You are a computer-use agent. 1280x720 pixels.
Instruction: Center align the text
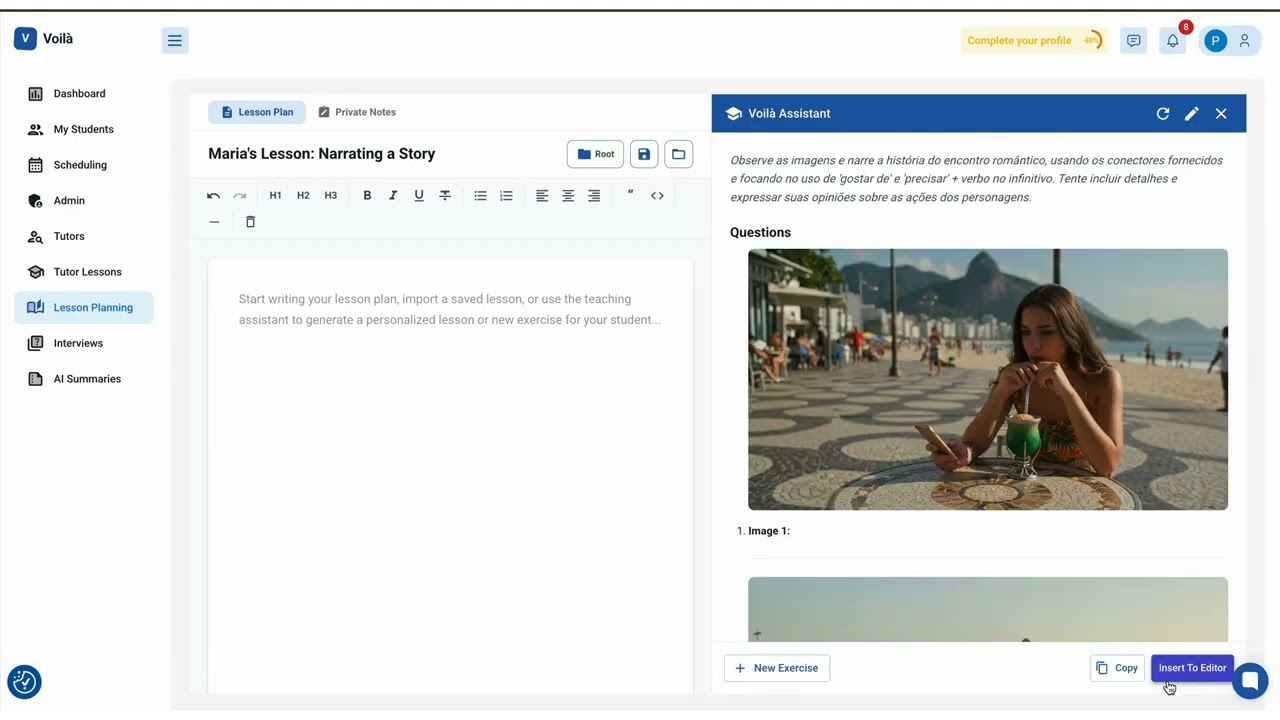tap(568, 196)
